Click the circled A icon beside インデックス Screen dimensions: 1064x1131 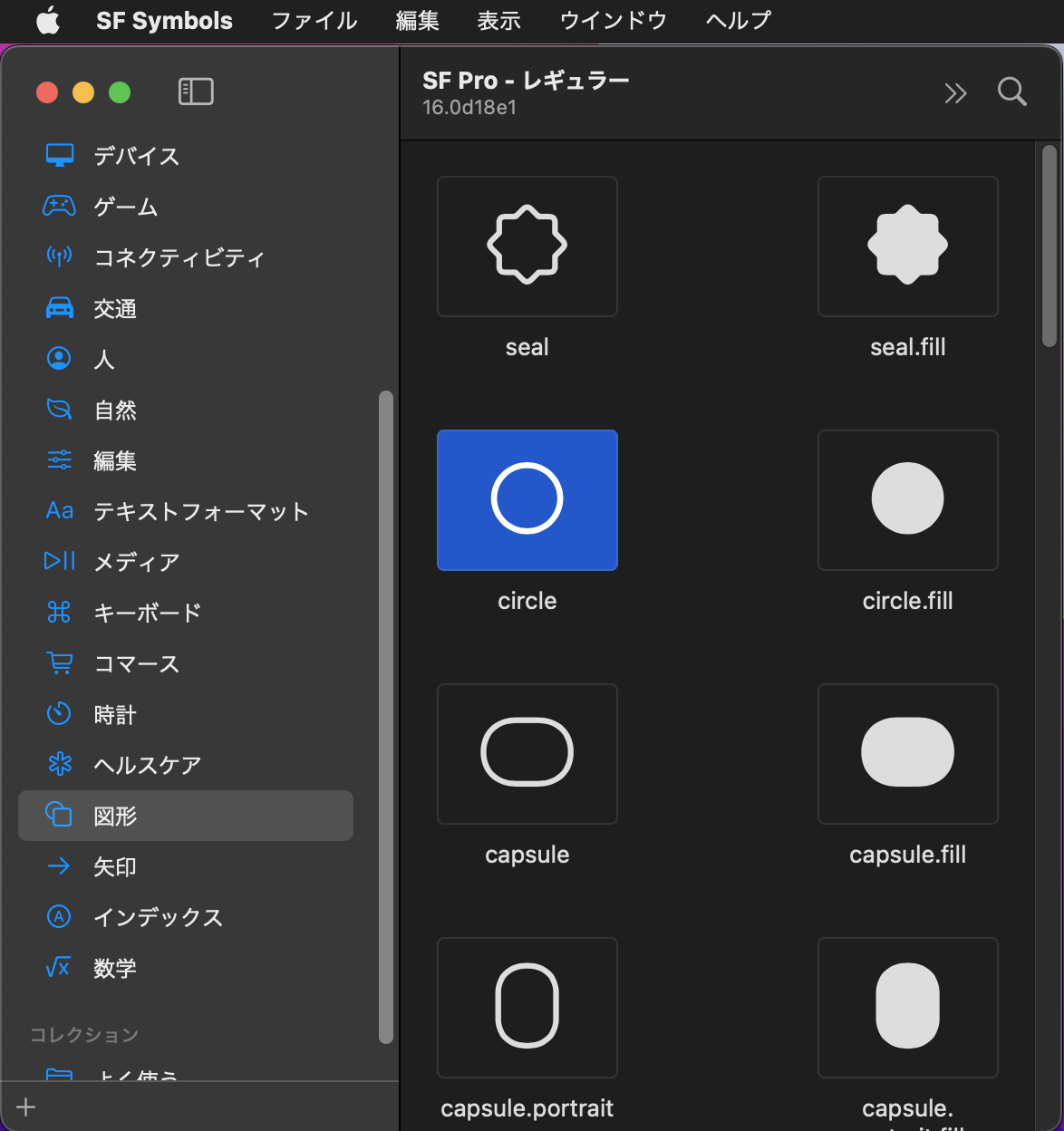coord(59,917)
